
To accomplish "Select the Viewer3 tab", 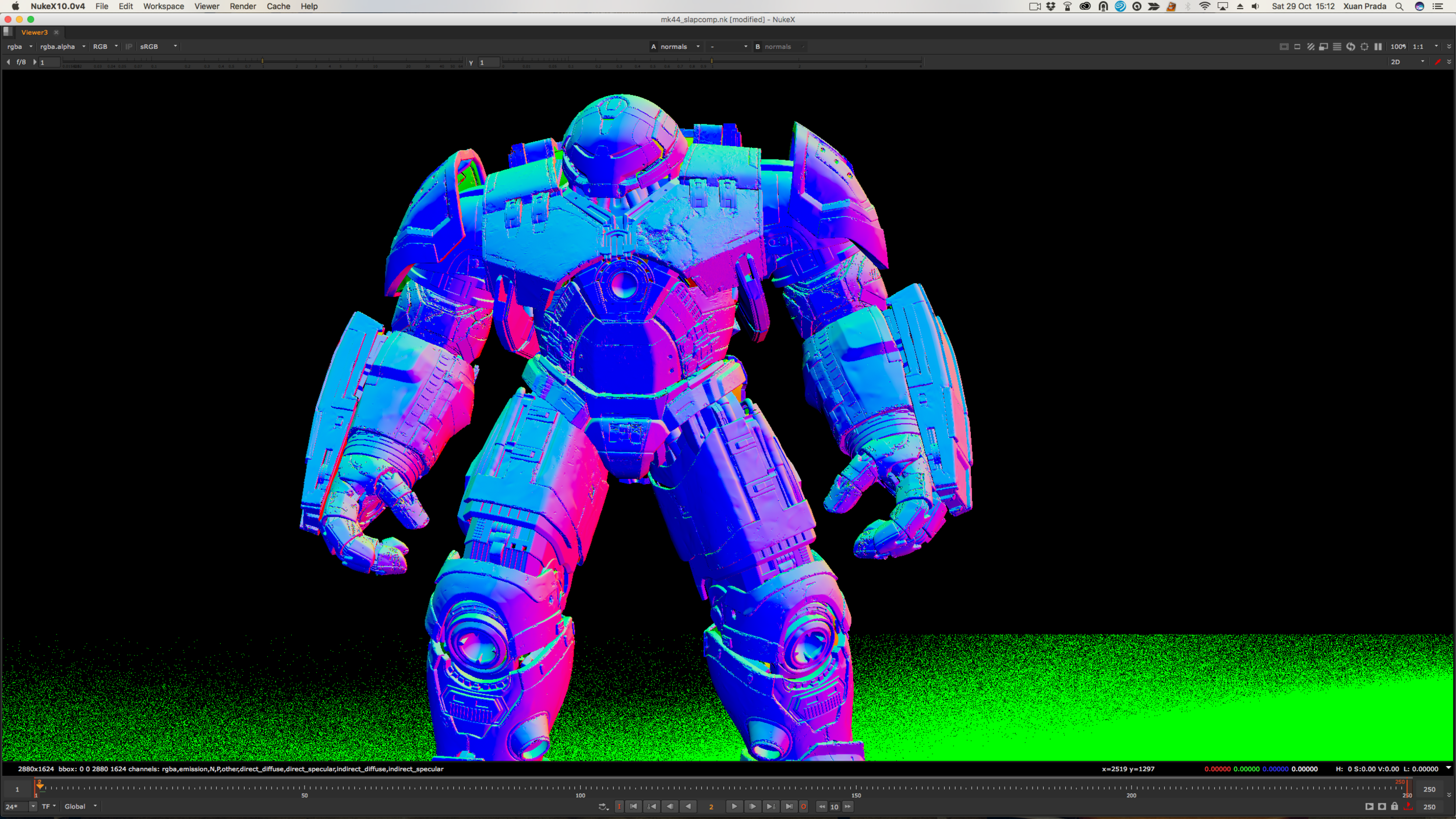I will [x=34, y=33].
